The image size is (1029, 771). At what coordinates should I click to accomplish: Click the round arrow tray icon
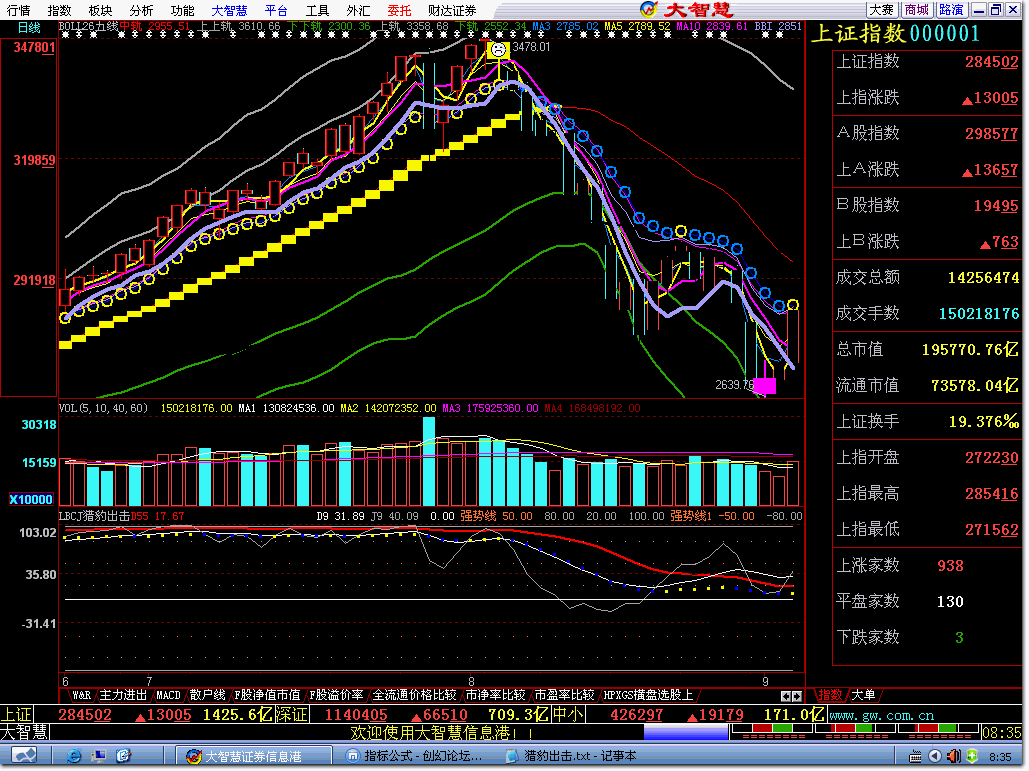(x=935, y=757)
